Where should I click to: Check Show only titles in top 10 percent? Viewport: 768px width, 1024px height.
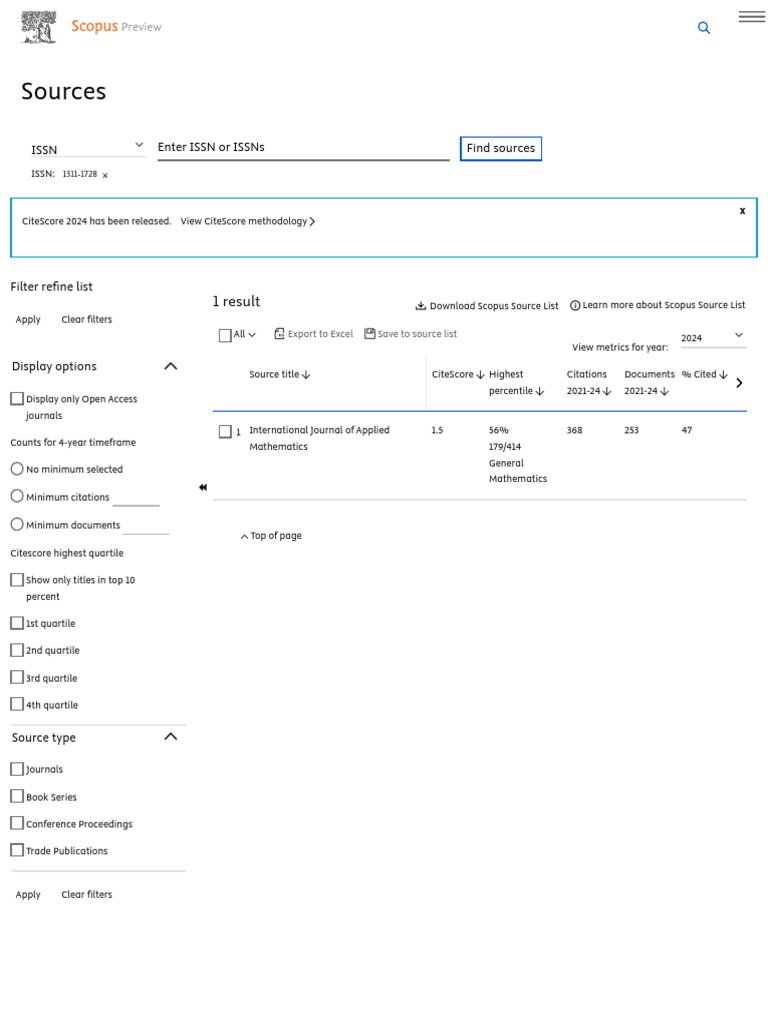17,579
